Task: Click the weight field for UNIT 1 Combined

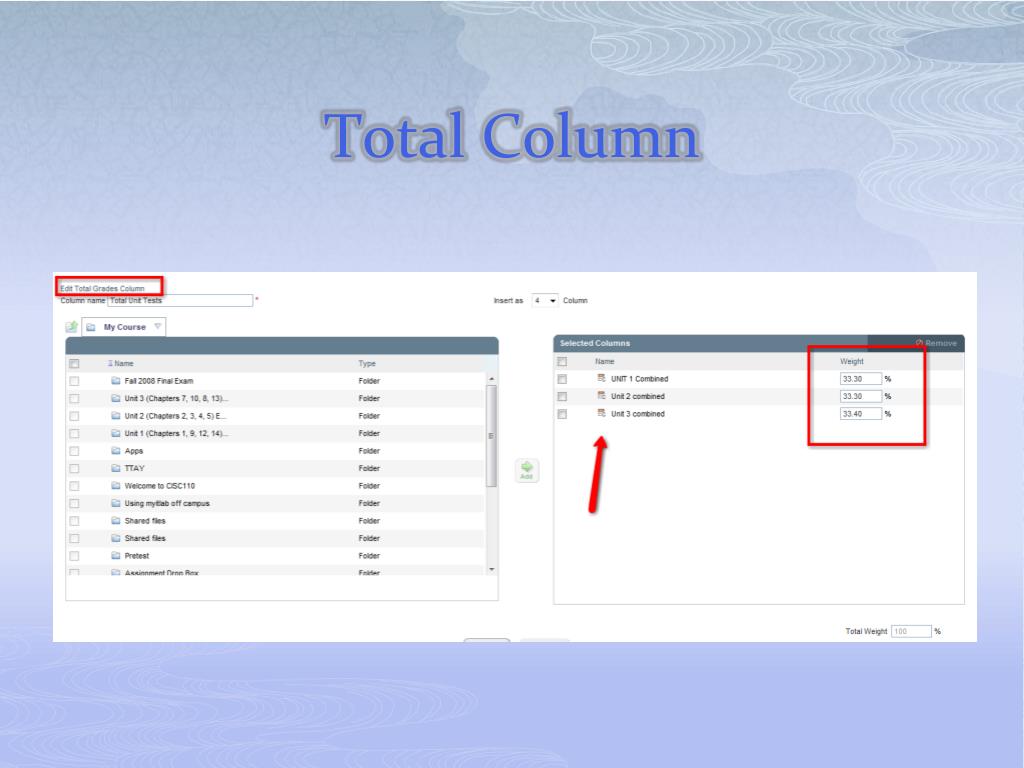Action: pos(860,379)
